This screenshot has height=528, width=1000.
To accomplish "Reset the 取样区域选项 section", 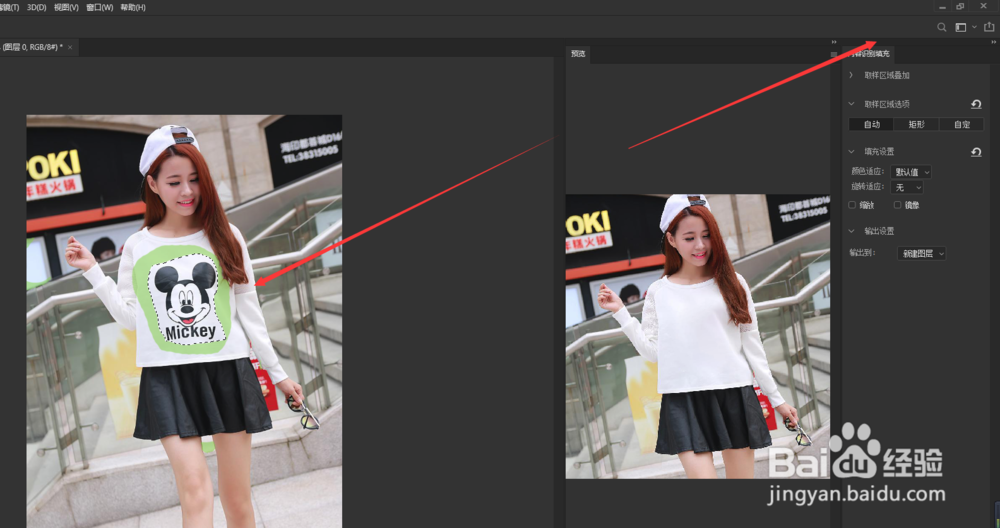I will click(x=976, y=104).
